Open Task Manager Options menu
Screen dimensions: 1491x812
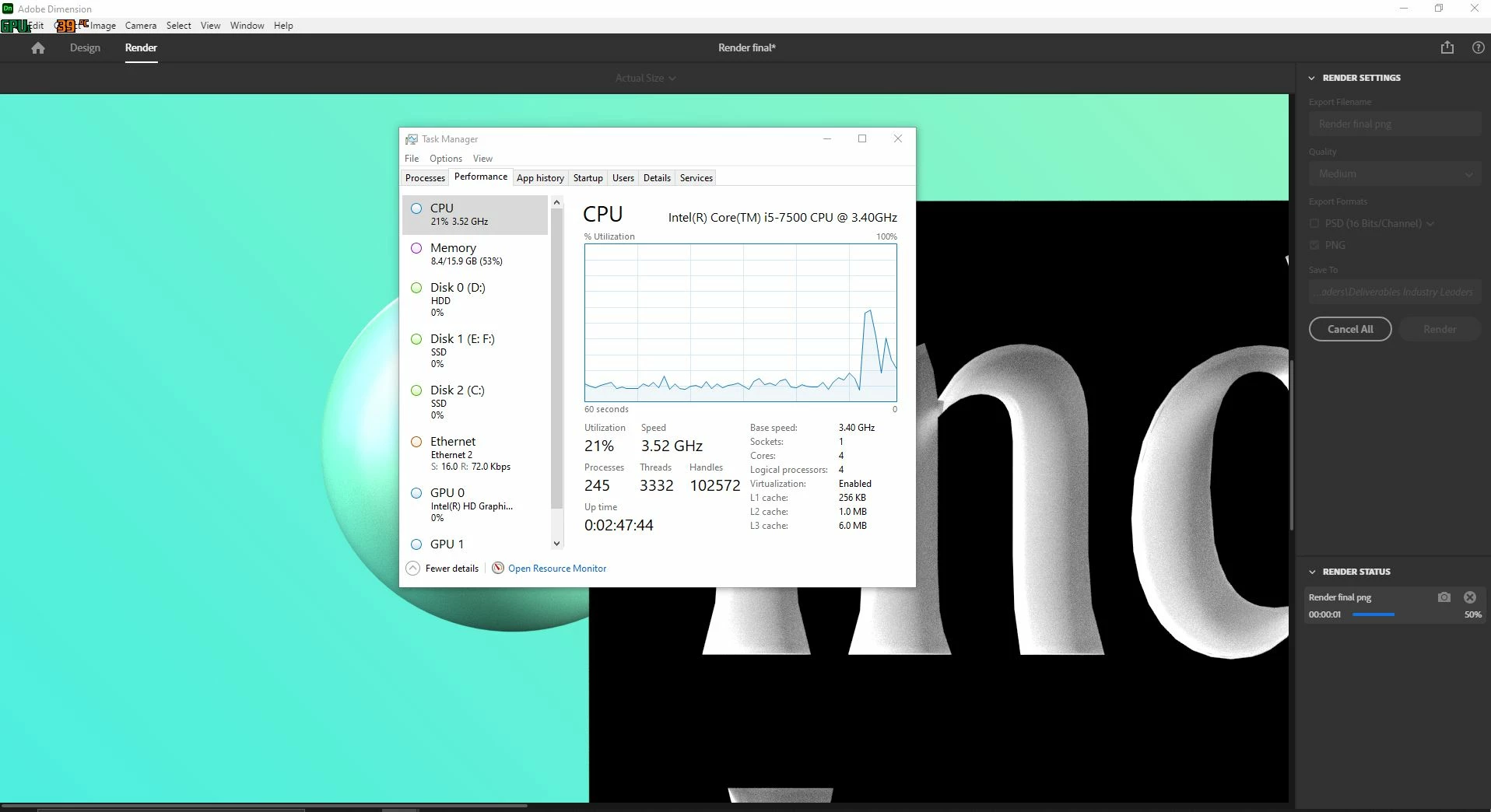pyautogui.click(x=446, y=159)
